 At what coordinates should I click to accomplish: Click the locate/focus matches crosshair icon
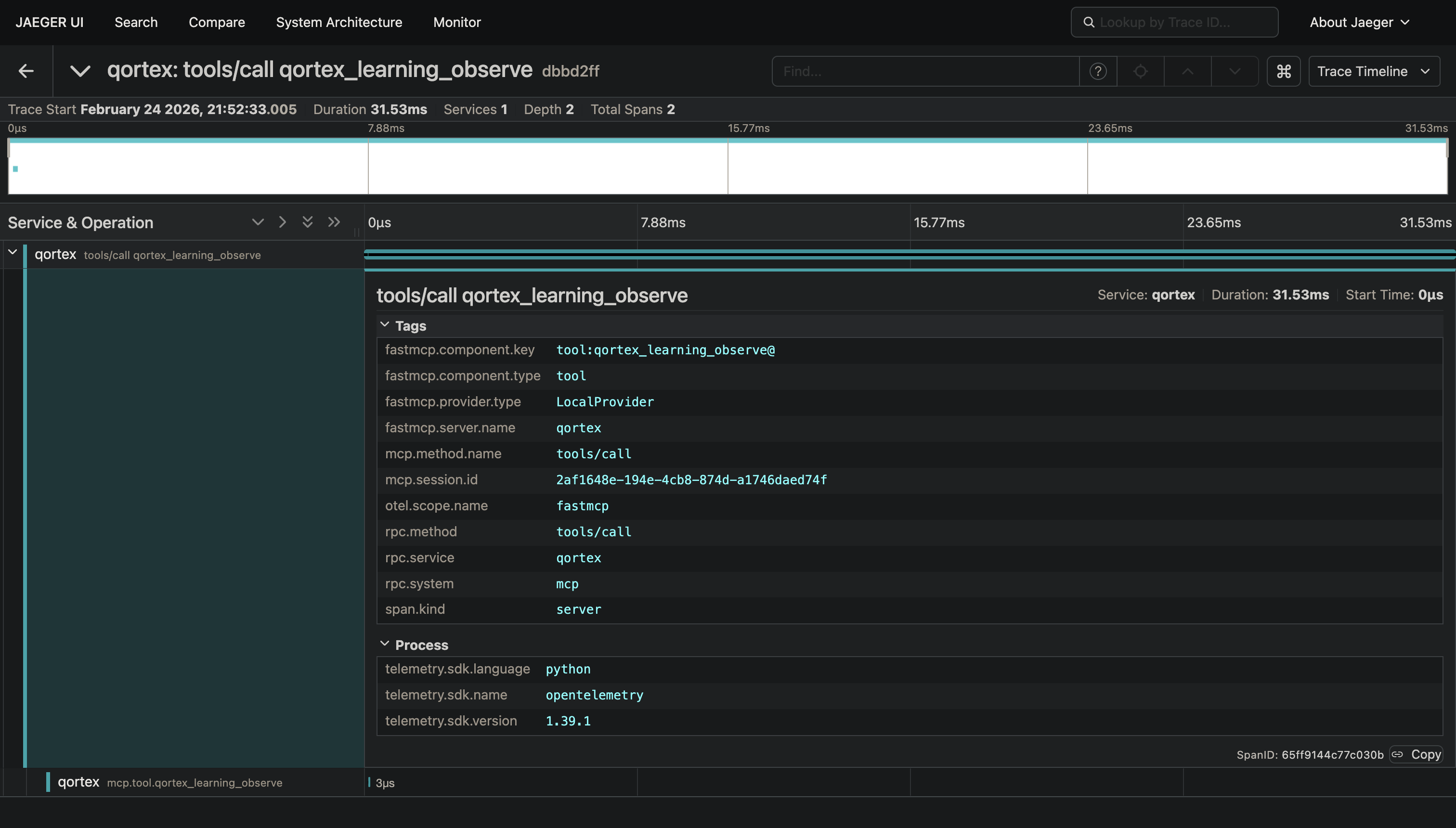(x=1140, y=71)
